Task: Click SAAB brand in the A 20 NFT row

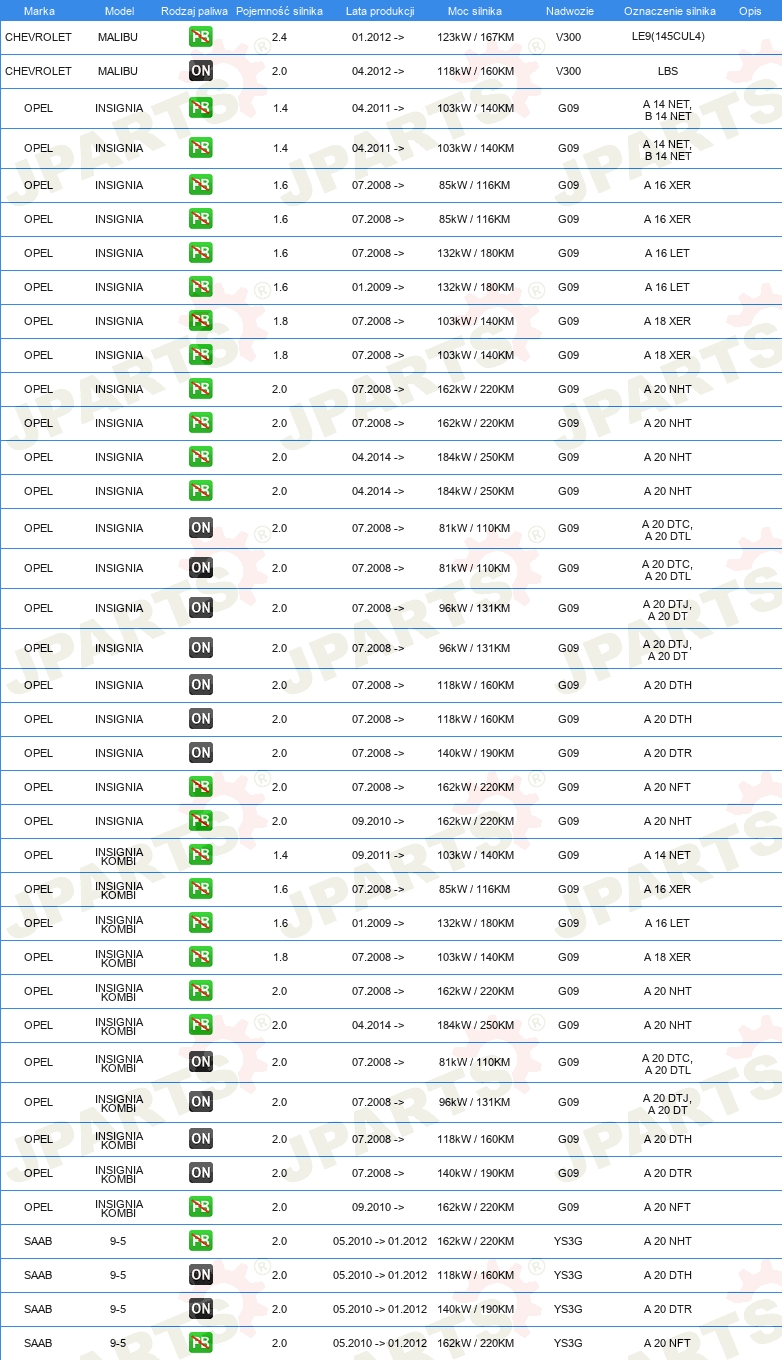Action: (x=38, y=1343)
